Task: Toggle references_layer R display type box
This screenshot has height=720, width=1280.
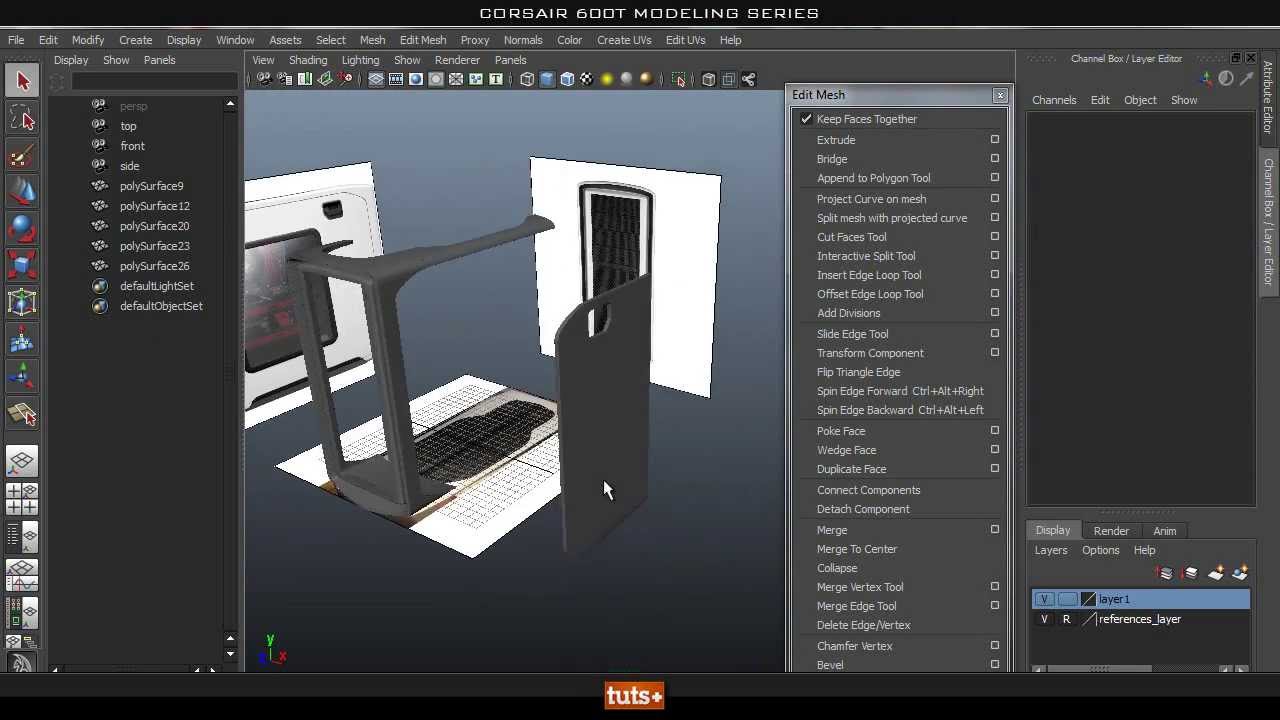Action: pyautogui.click(x=1066, y=619)
